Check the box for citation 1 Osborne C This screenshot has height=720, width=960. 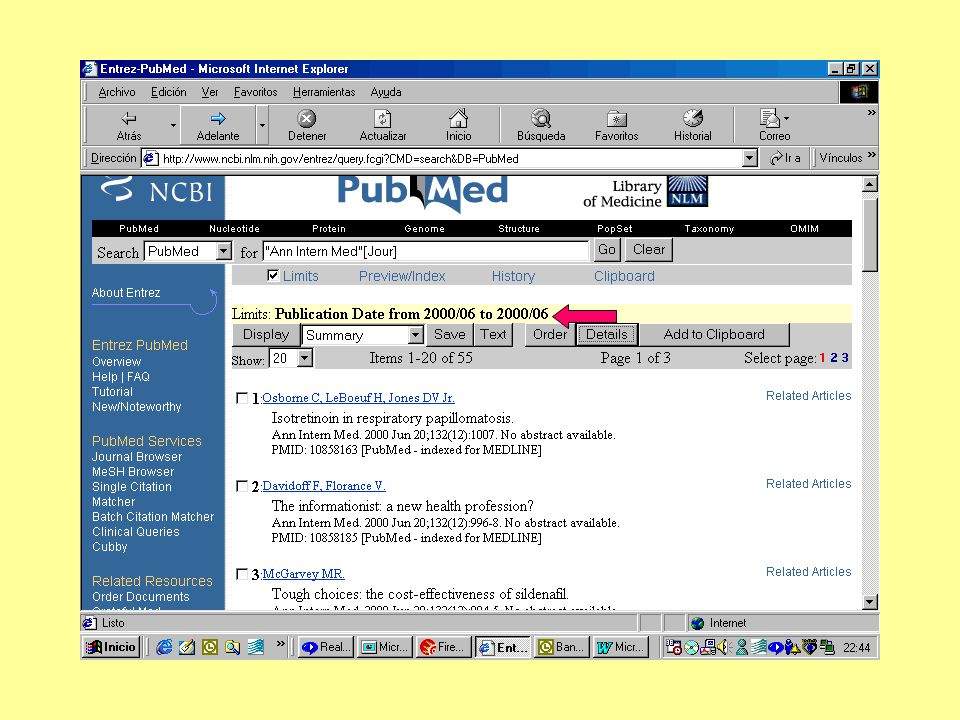242,399
